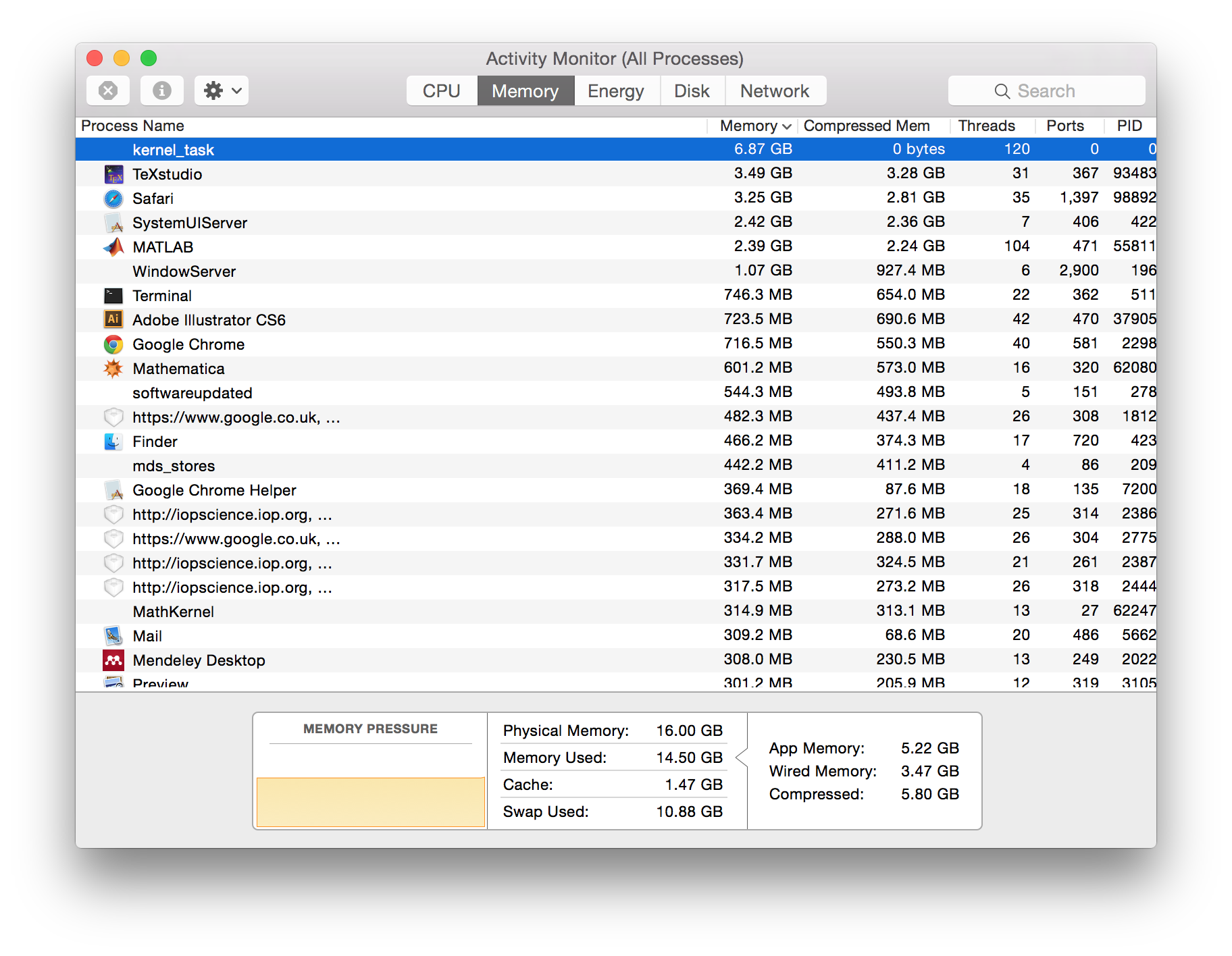The image size is (1232, 956).
Task: Click Compressed 5.80 GB value
Action: click(x=930, y=794)
